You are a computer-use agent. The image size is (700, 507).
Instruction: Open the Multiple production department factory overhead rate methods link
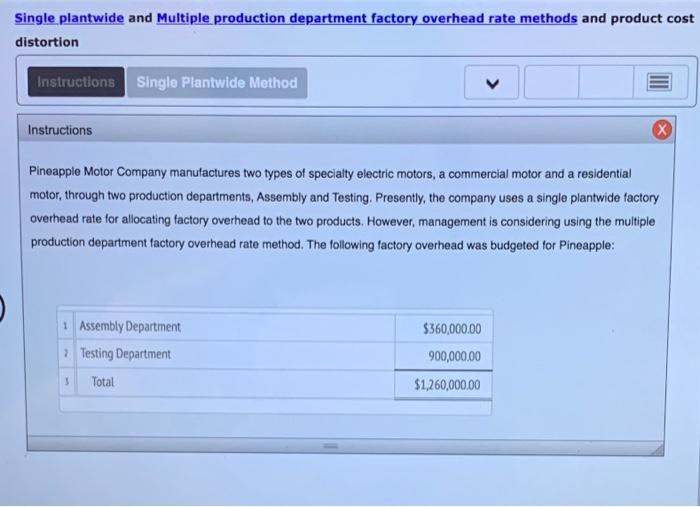[x=367, y=18]
